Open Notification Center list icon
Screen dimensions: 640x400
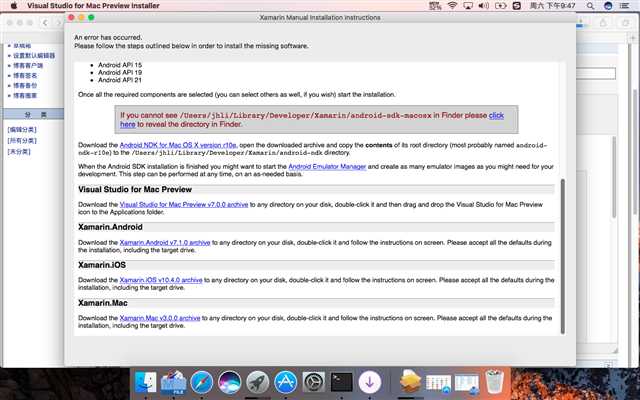coord(624,6)
